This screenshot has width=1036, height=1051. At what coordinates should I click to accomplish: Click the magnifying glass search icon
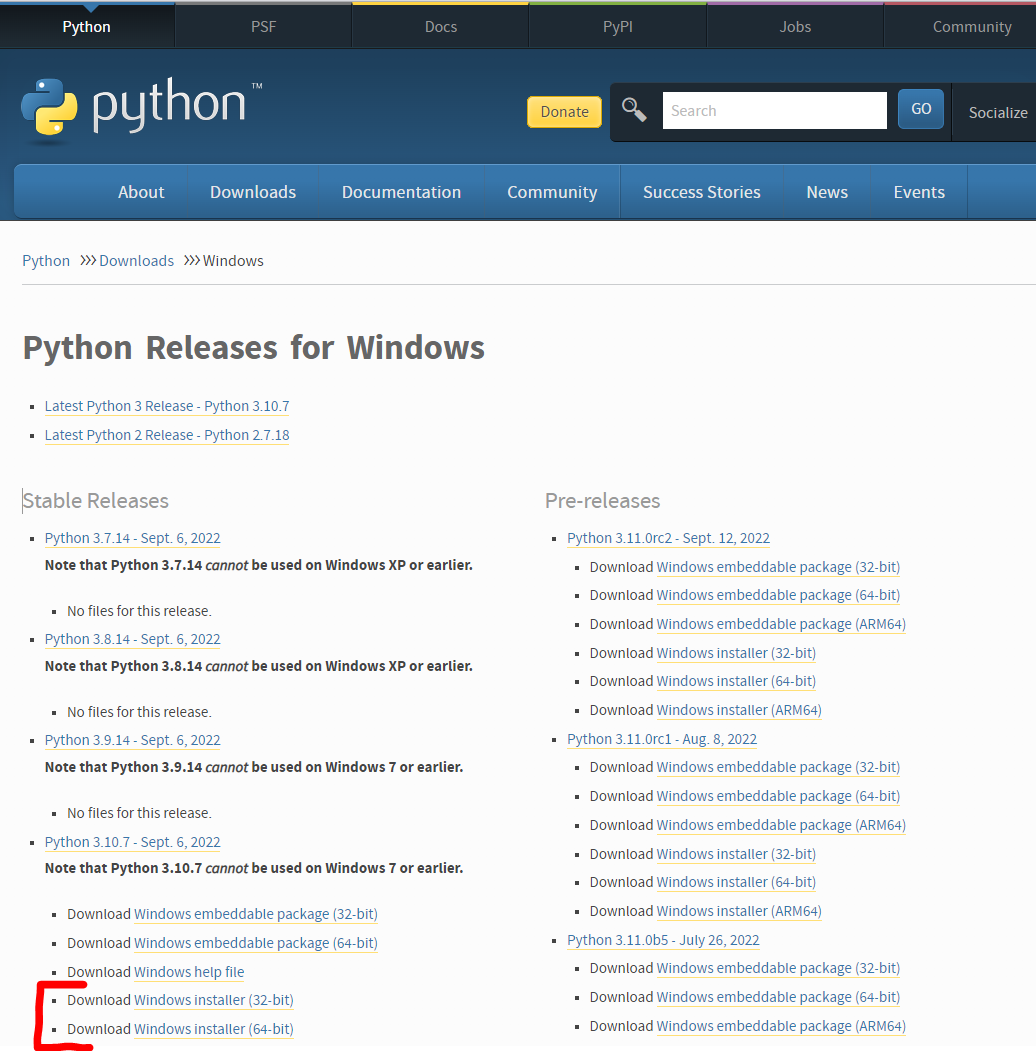[634, 109]
